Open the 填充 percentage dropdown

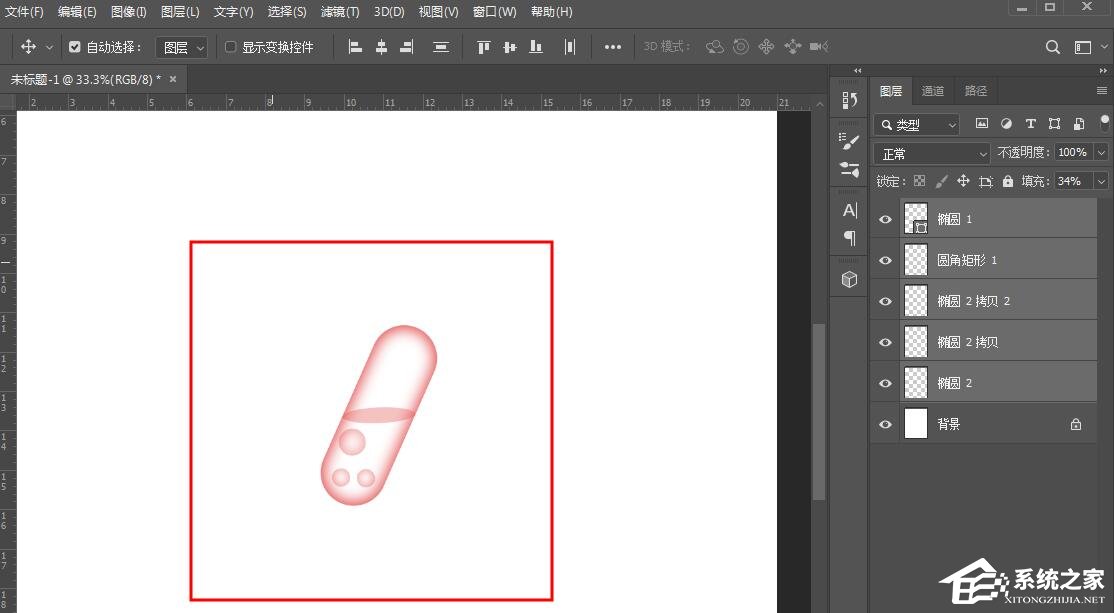point(1100,180)
